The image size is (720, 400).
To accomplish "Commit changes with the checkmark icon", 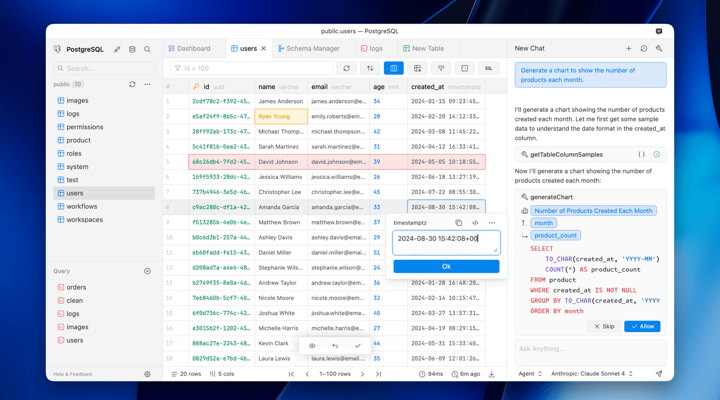I will 358,346.
